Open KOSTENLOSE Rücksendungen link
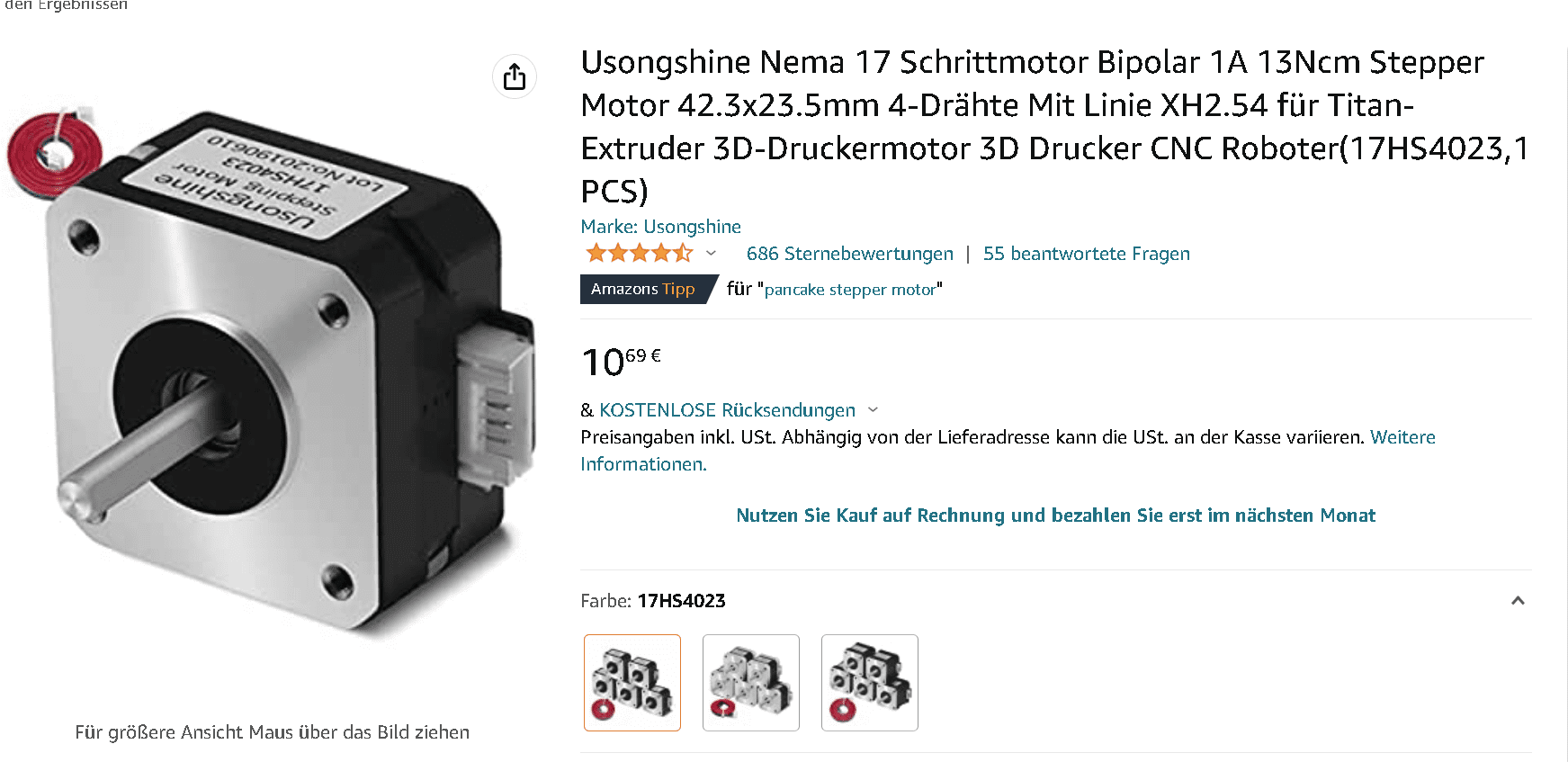Image resolution: width=1568 pixels, height=762 pixels. (x=728, y=410)
